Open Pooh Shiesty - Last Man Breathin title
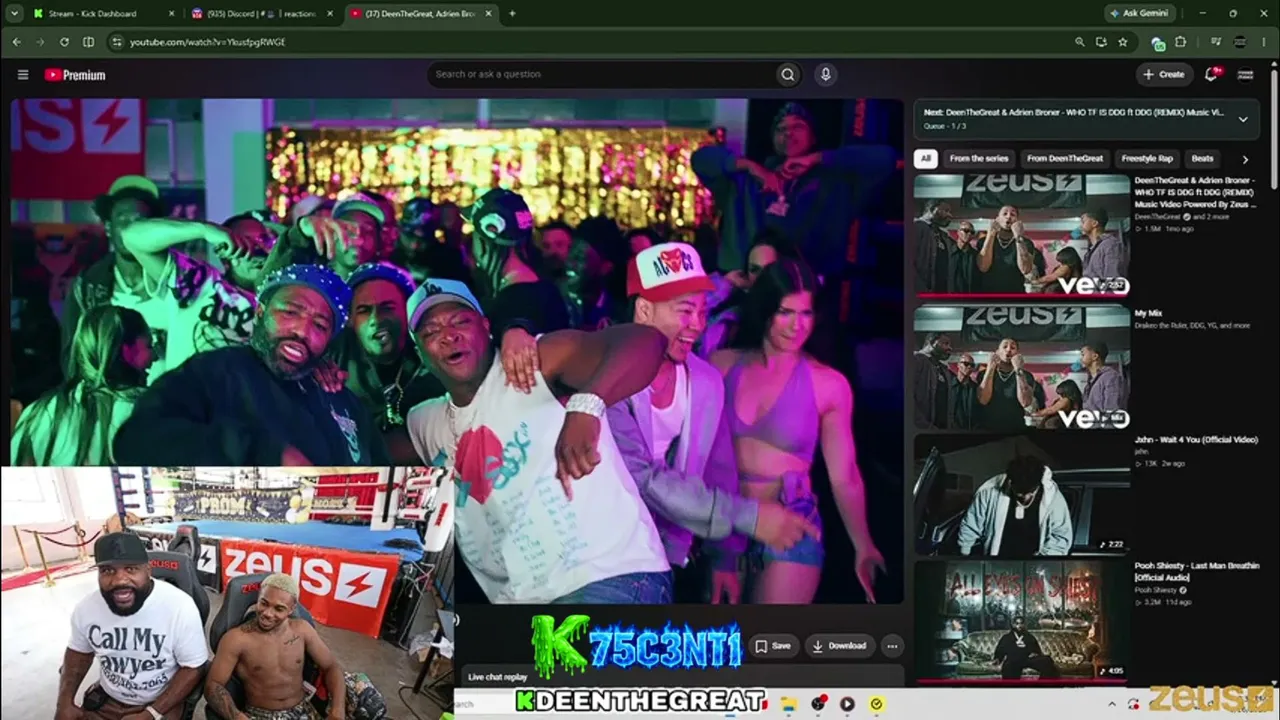Viewport: 1280px width, 720px height. click(x=1197, y=572)
